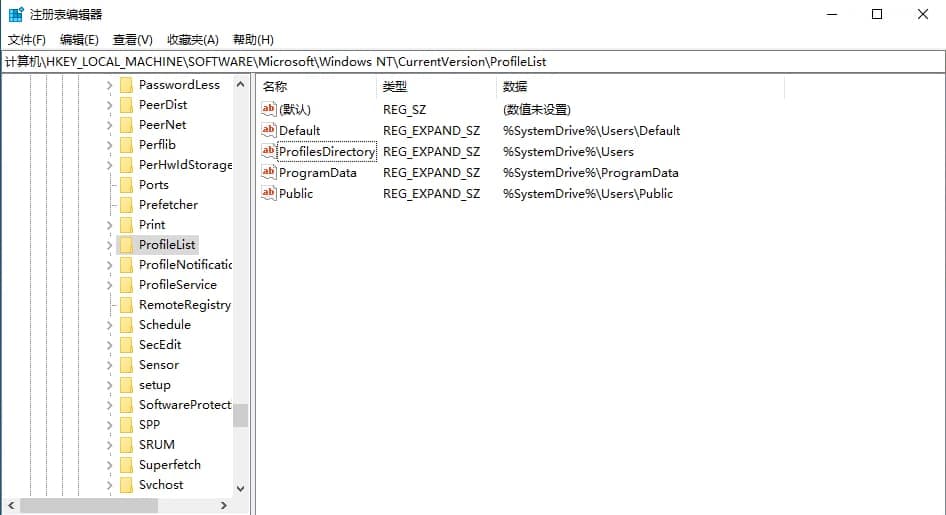The height and width of the screenshot is (515, 946).
Task: Click the Default value's ab icon
Action: (x=268, y=130)
